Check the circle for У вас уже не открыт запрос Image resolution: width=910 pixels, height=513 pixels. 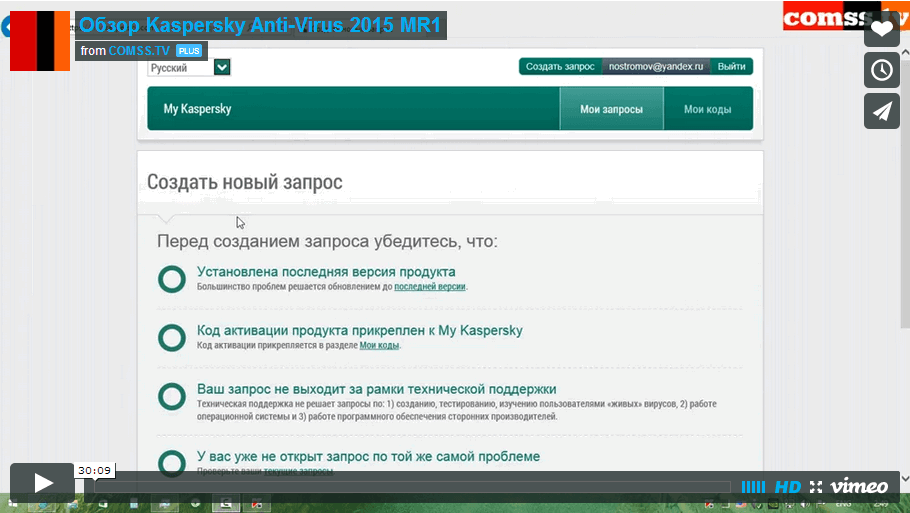(x=172, y=463)
